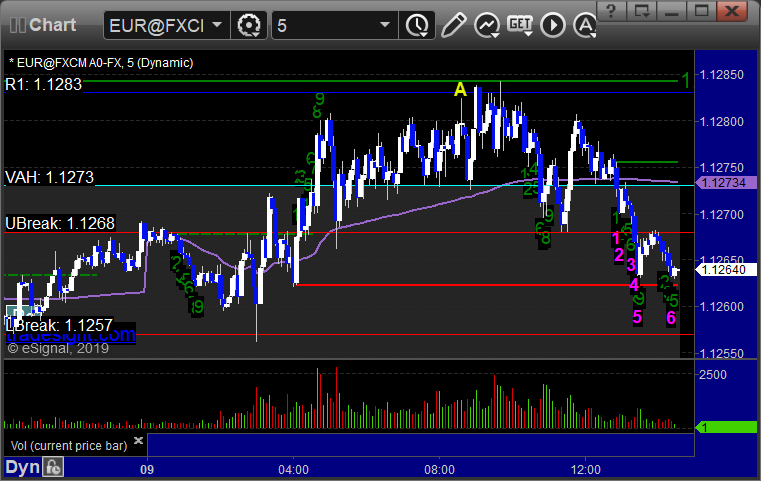Expand the interval 5 dropdown arrow
The image size is (761, 481).
pyautogui.click(x=384, y=25)
